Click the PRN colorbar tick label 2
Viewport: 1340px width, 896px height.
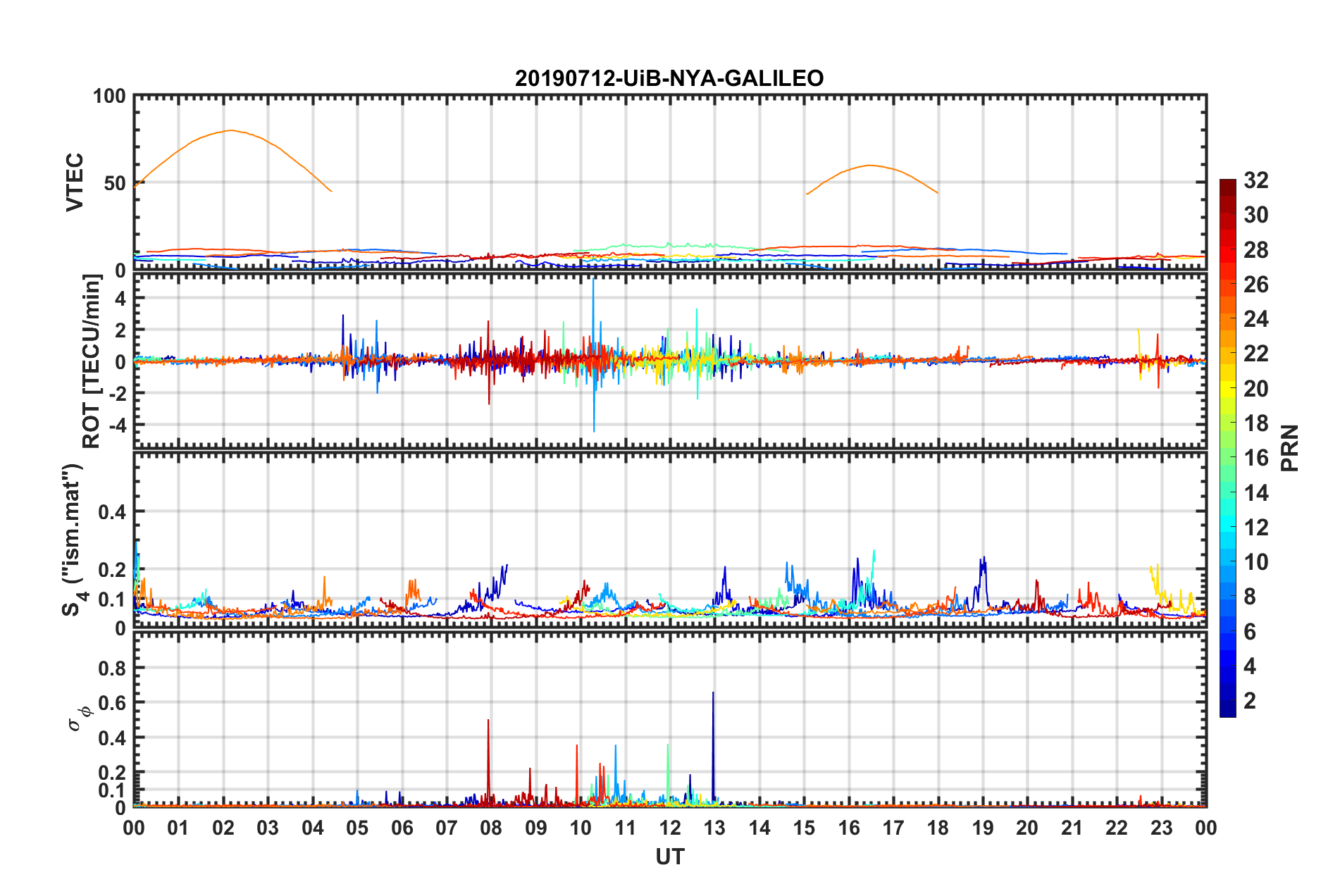click(1250, 701)
